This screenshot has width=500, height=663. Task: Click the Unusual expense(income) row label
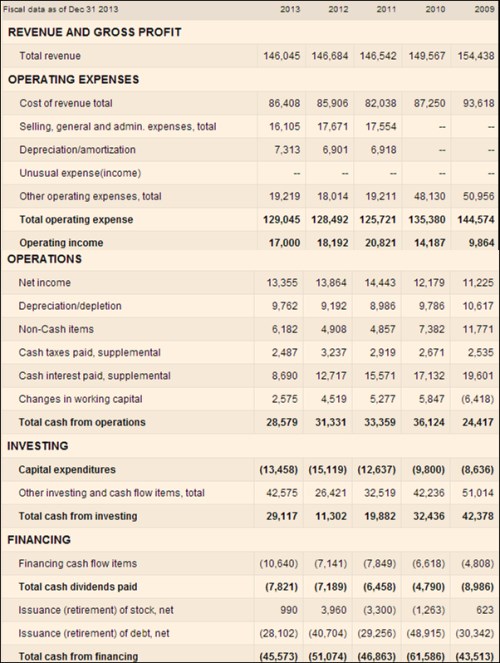[x=80, y=173]
